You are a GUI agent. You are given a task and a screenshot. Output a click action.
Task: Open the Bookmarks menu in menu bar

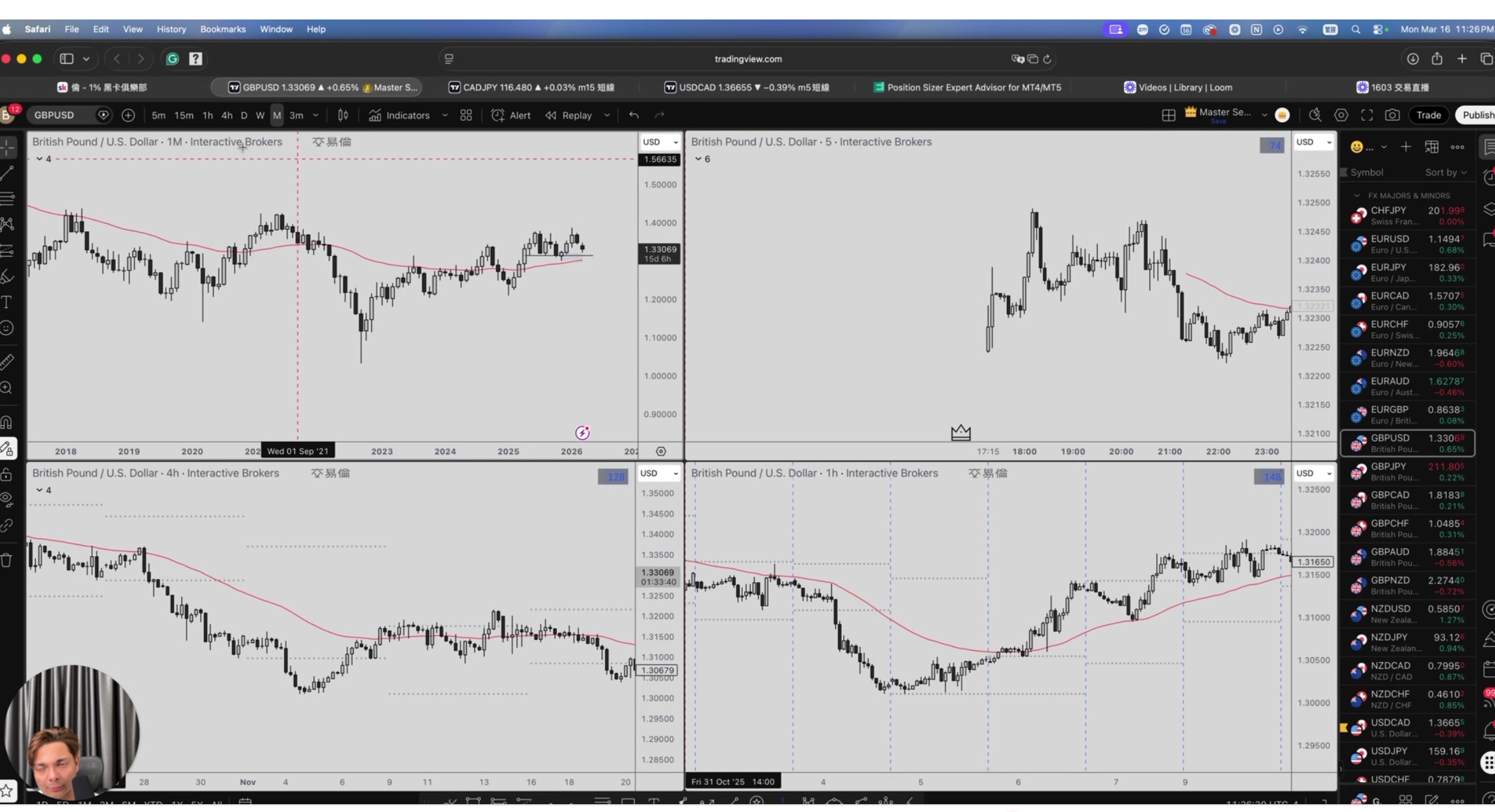pos(222,29)
